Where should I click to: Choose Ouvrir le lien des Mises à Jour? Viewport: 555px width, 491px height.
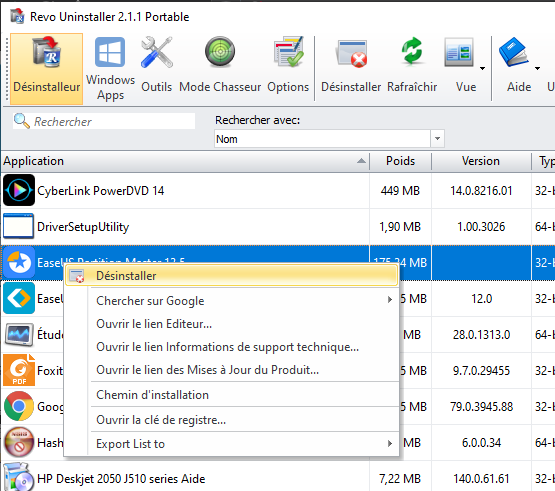[232, 370]
